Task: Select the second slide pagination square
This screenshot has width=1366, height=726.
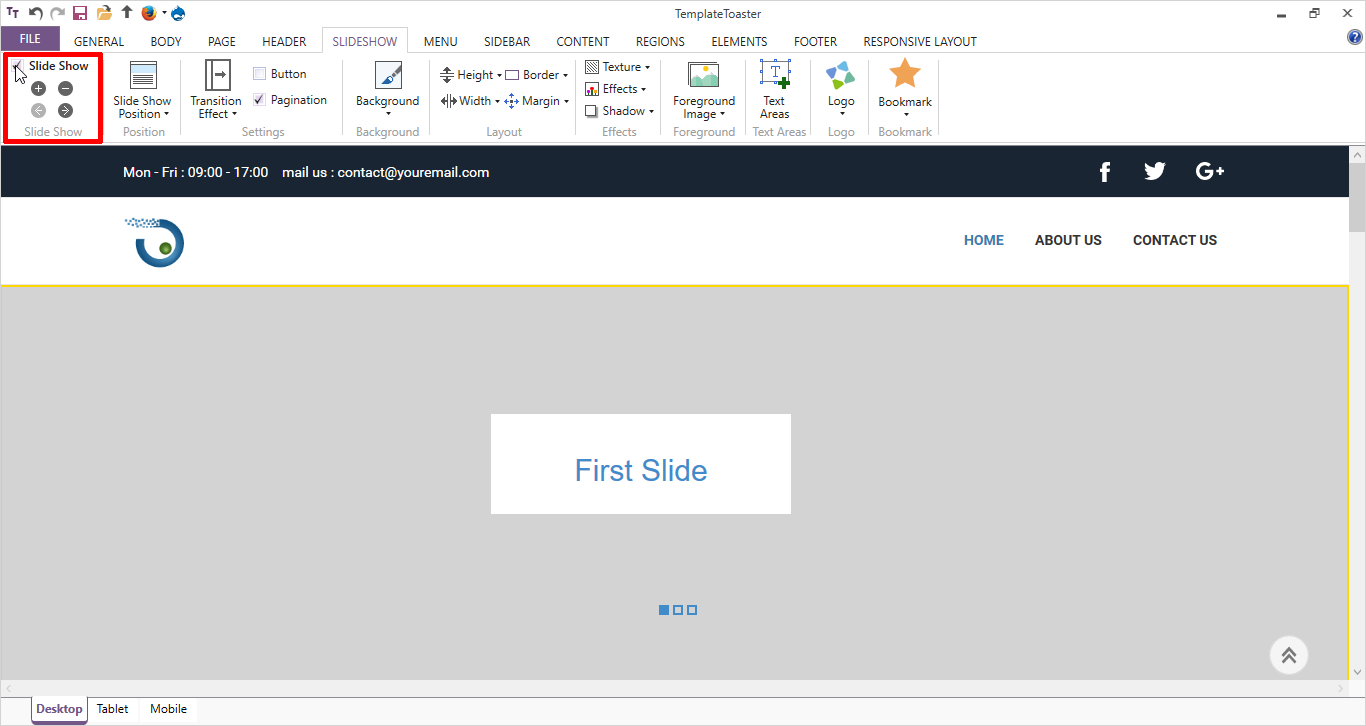Action: 678,610
